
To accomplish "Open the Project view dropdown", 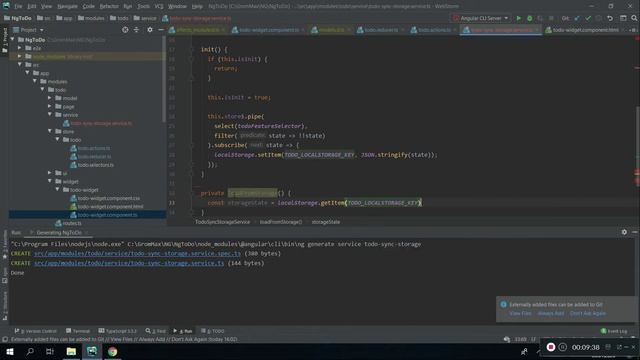I will (28, 30).
